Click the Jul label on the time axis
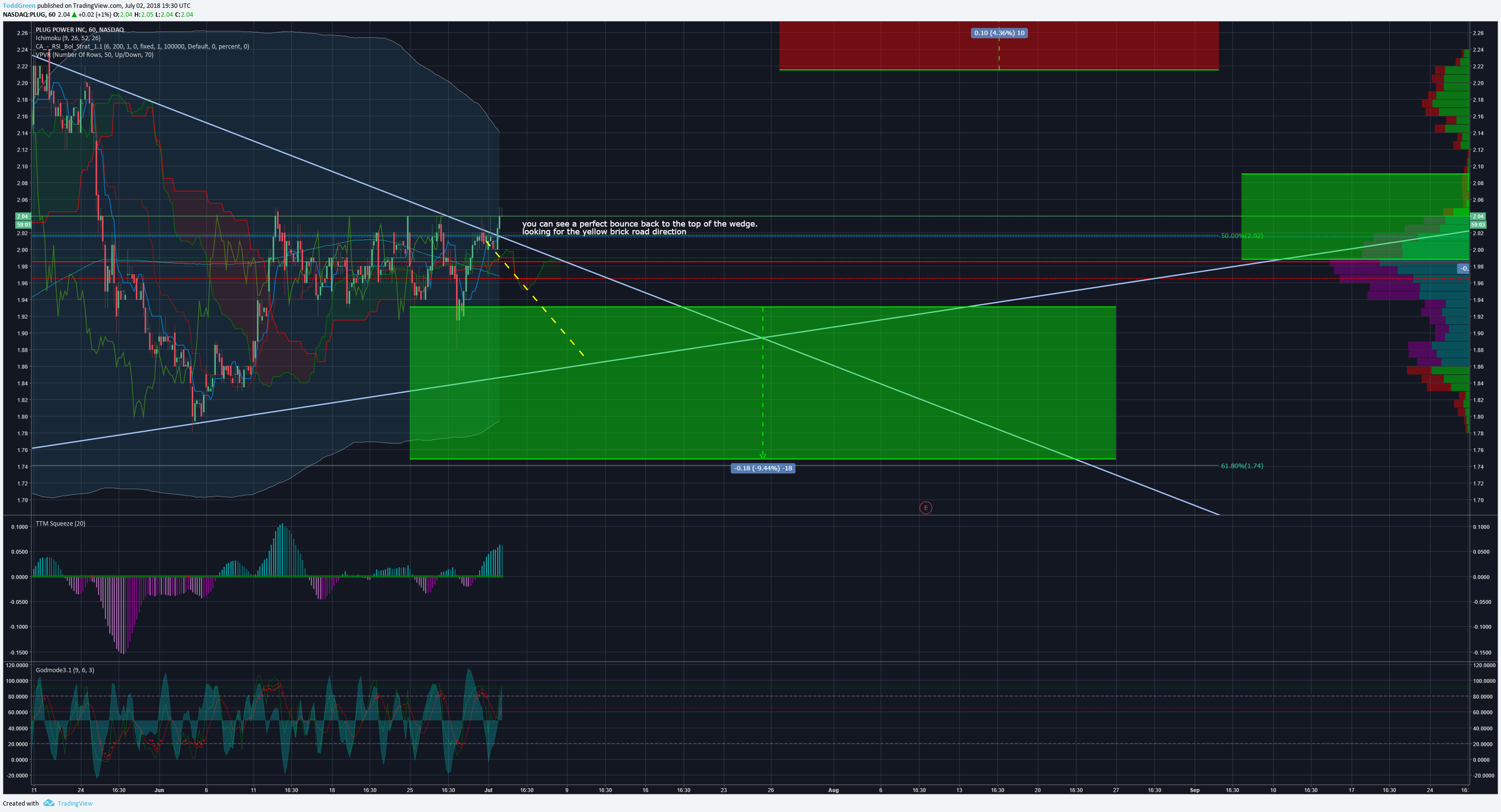Image resolution: width=1501 pixels, height=812 pixels. click(488, 790)
